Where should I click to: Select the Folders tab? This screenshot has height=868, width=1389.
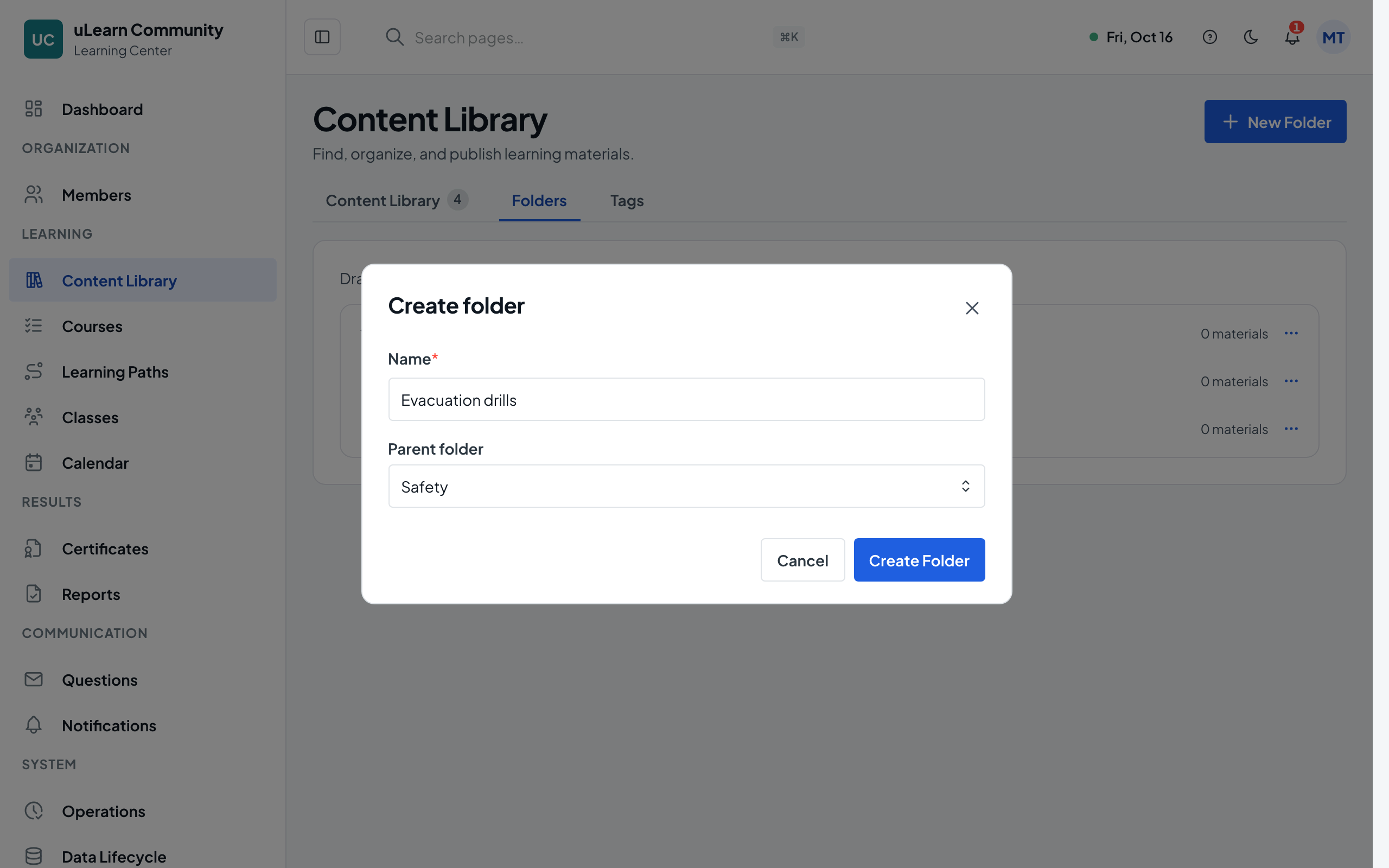point(539,200)
